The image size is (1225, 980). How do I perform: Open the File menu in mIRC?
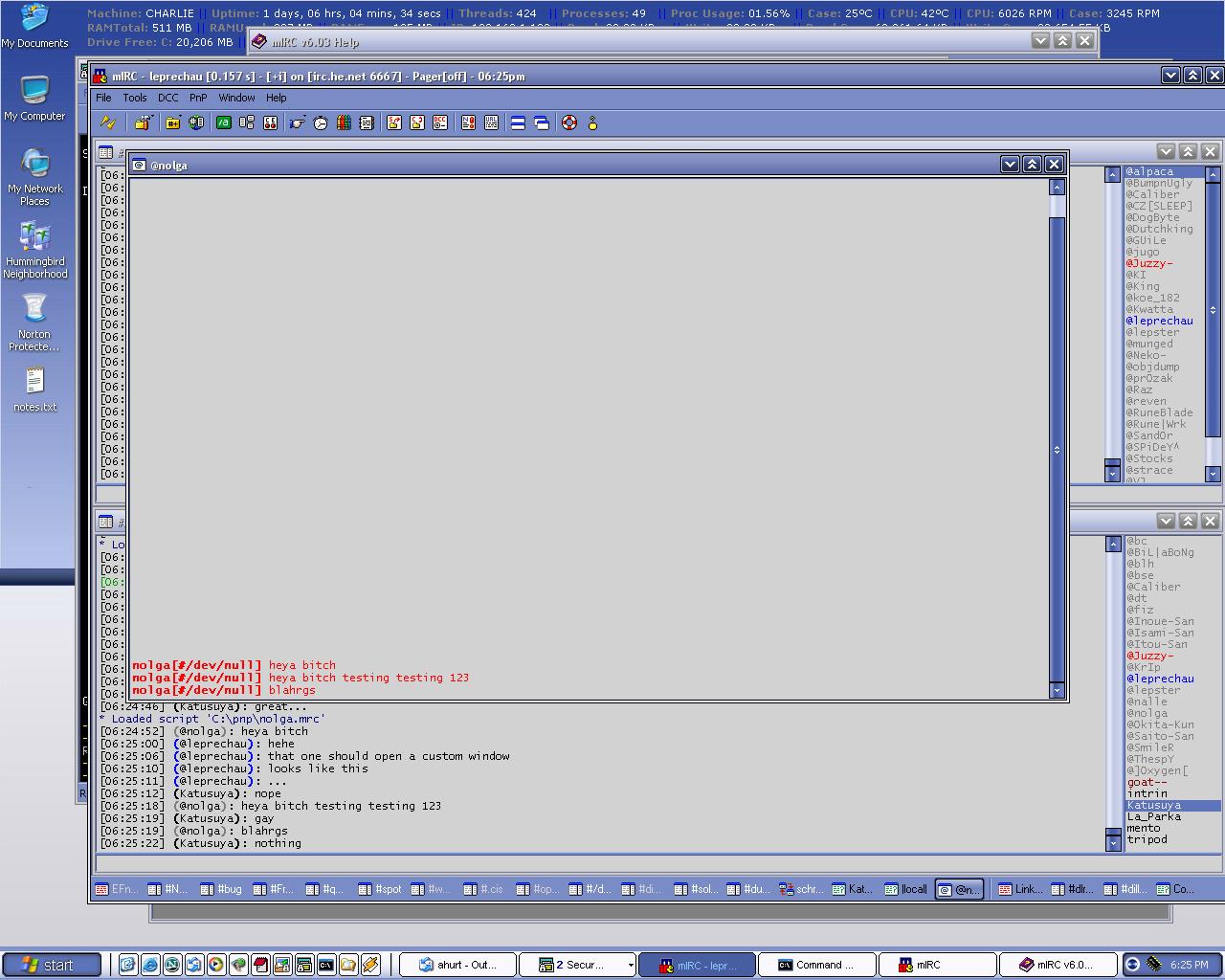click(x=103, y=98)
